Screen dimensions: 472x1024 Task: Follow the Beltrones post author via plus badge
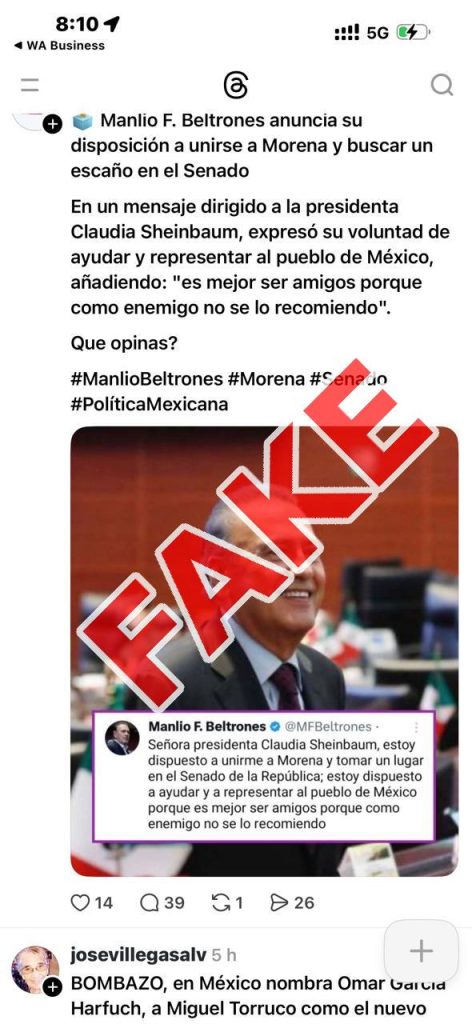[x=52, y=124]
